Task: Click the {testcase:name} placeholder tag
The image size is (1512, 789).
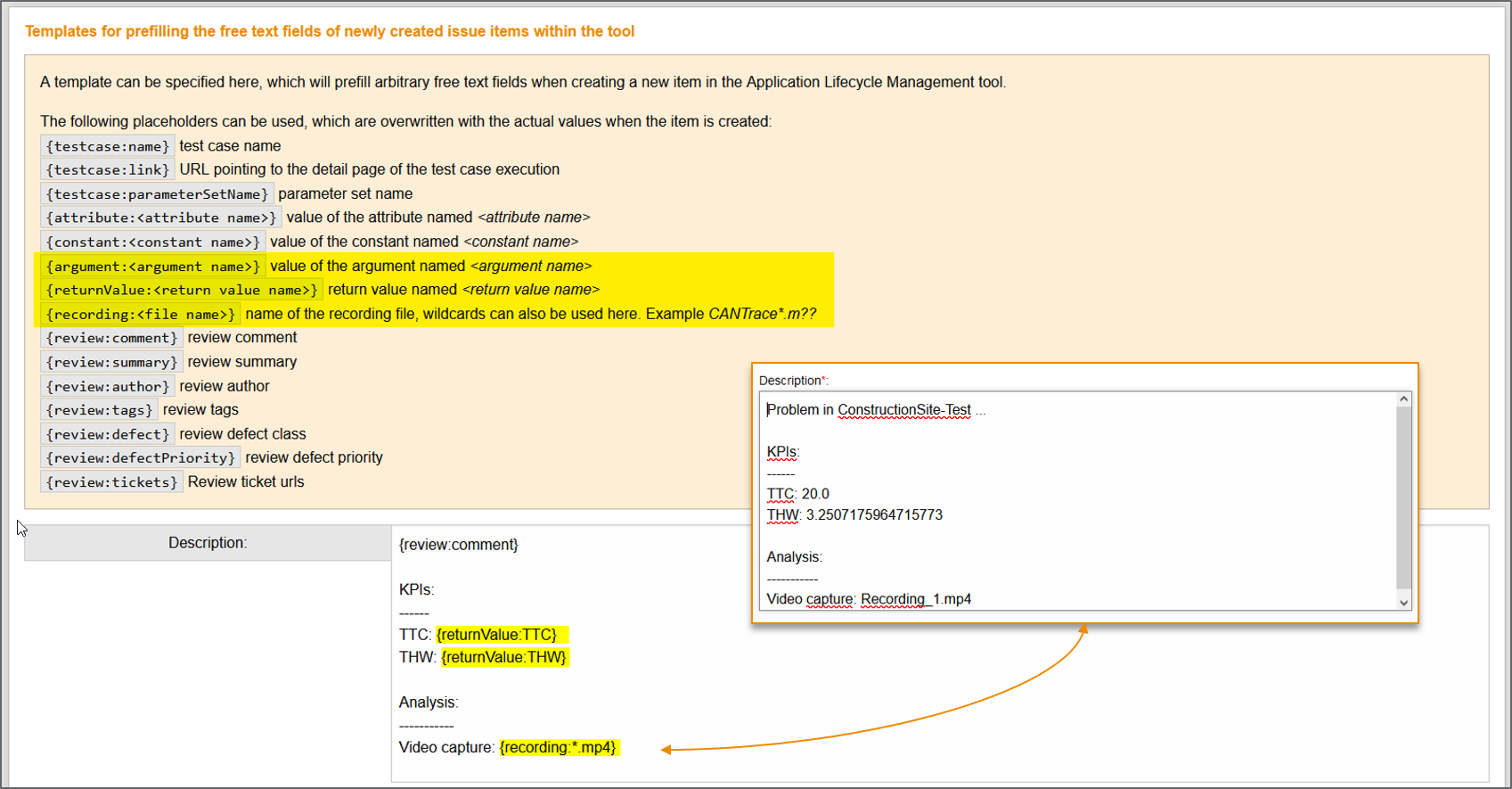Action: point(107,146)
